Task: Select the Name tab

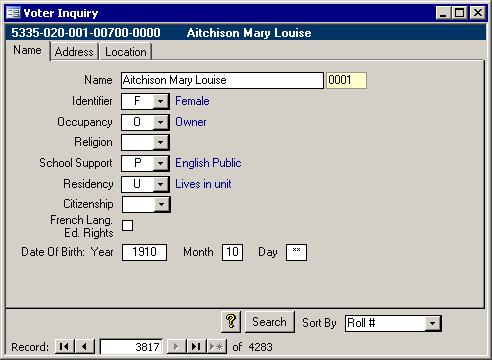Action: click(x=27, y=50)
